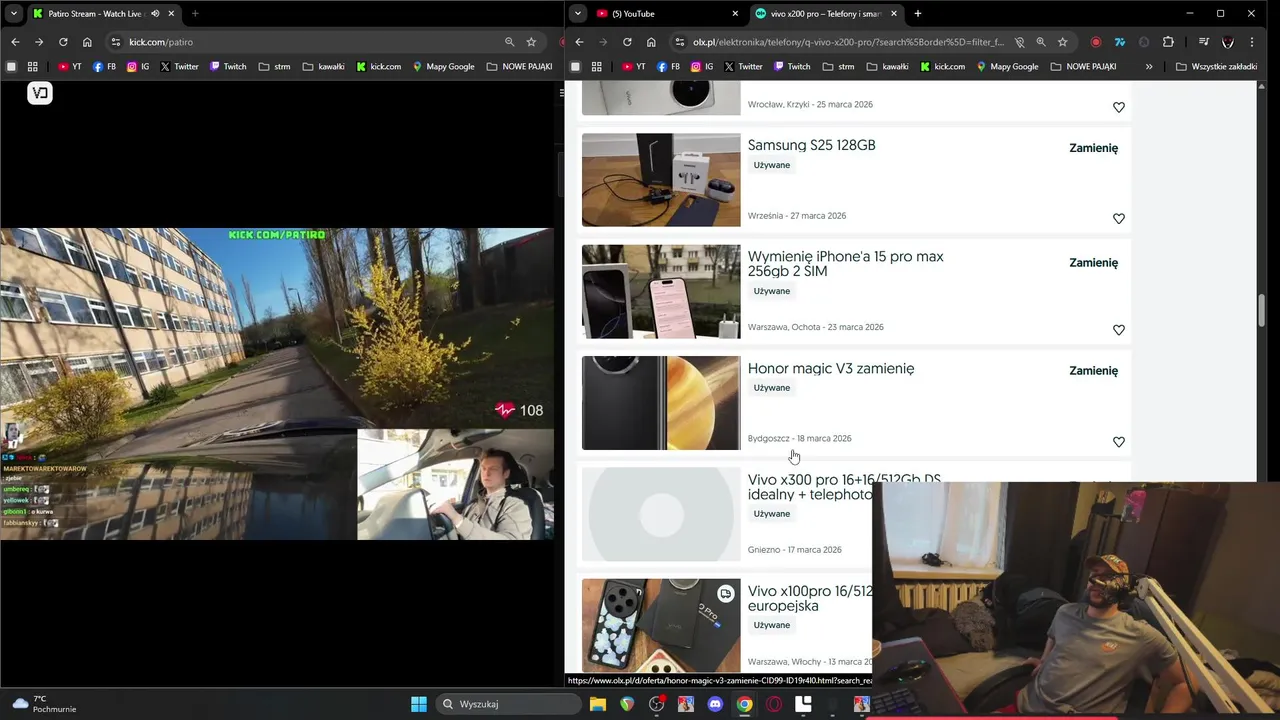Open zoom options in the OLX address bar
Image resolution: width=1280 pixels, height=720 pixels.
tap(1041, 42)
